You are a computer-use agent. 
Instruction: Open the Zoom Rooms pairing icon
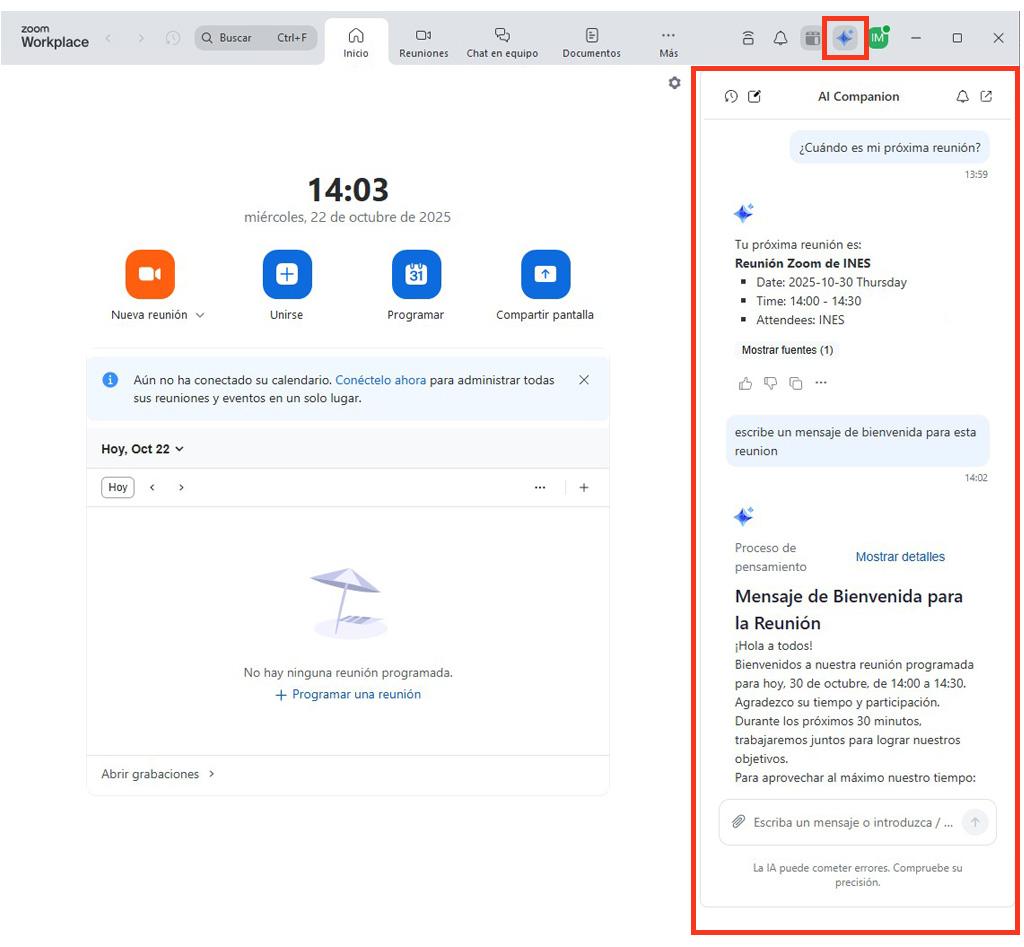(748, 38)
